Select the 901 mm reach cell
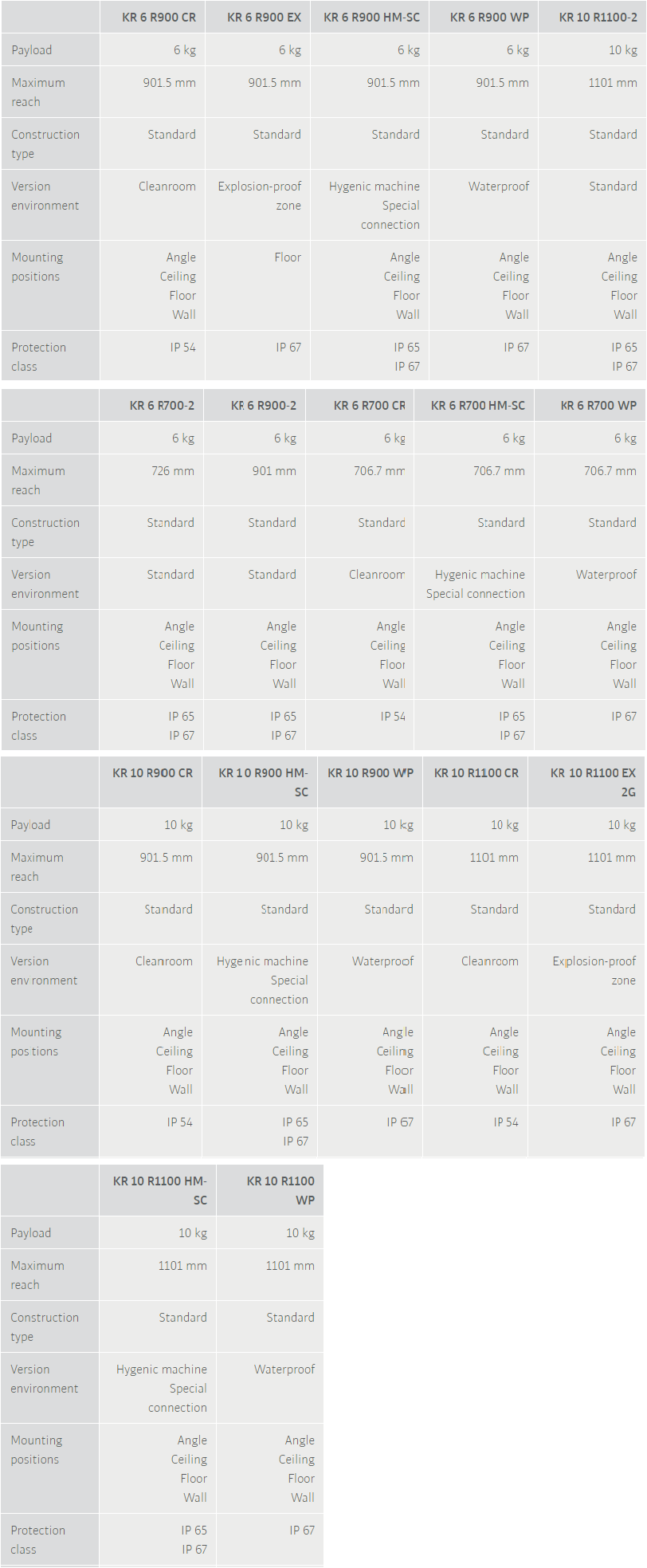The image size is (647, 1568). point(274,471)
